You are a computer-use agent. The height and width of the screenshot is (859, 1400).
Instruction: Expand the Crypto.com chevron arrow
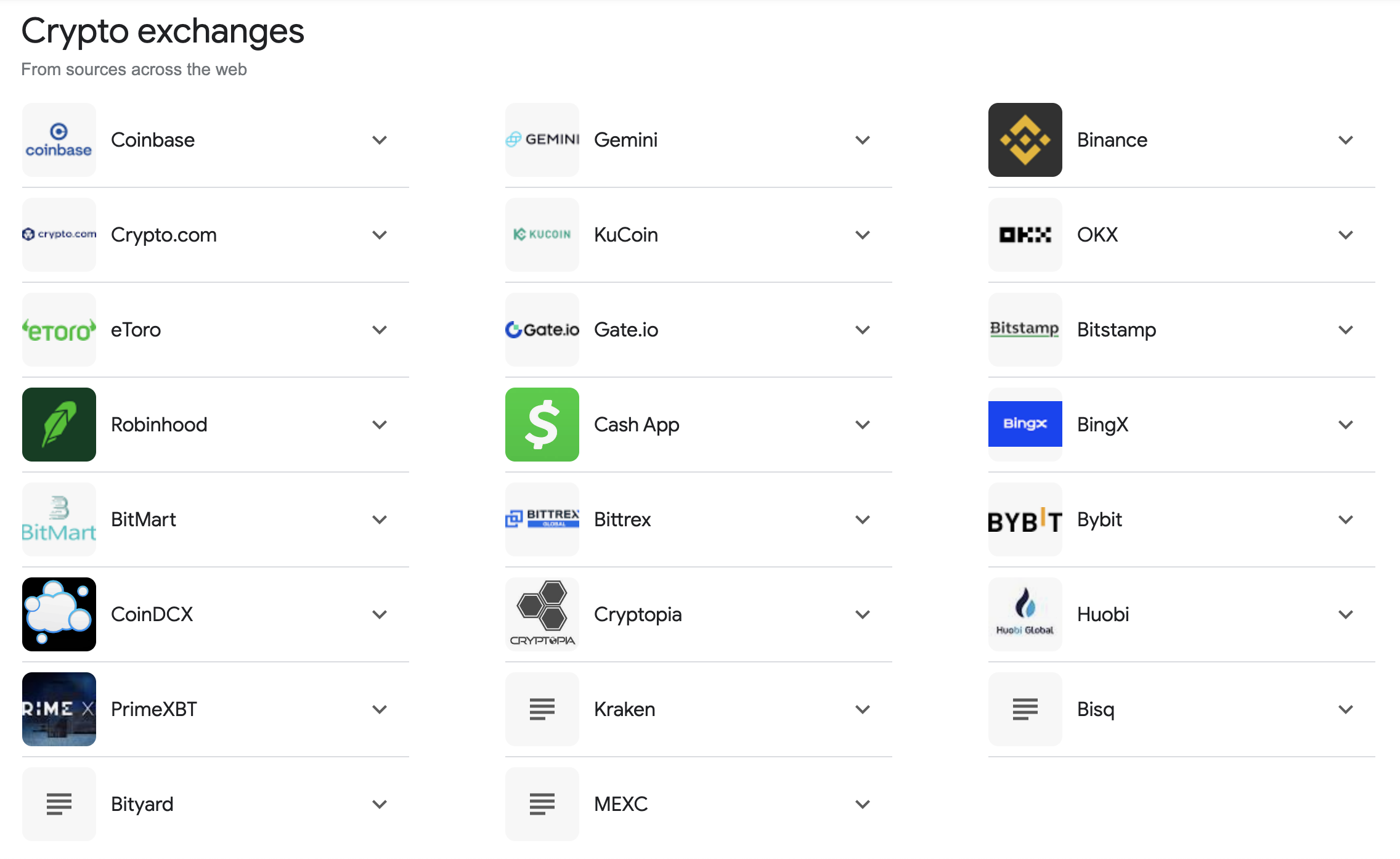click(x=380, y=235)
